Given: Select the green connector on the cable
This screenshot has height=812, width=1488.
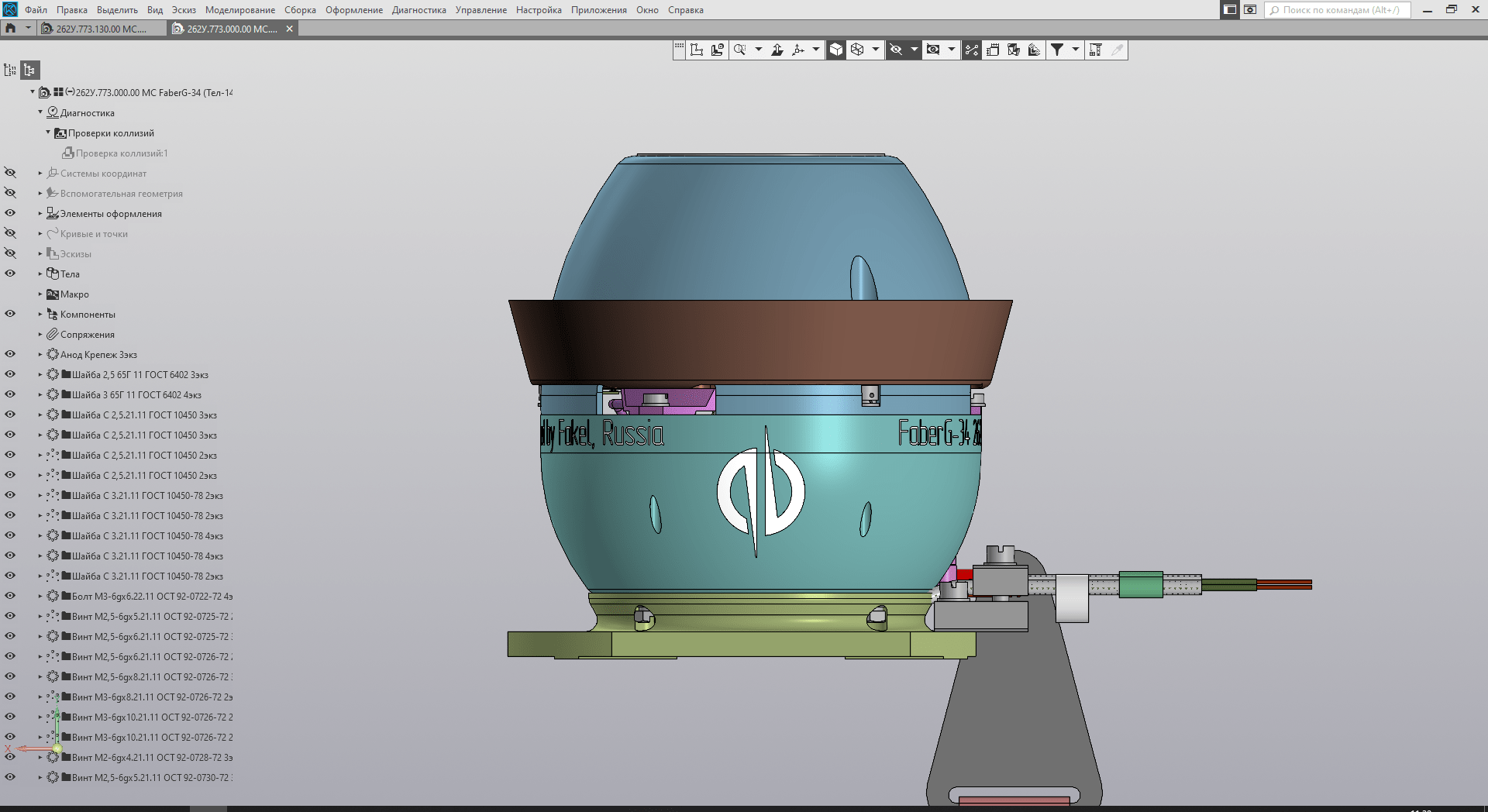Looking at the screenshot, I should pyautogui.click(x=1141, y=584).
